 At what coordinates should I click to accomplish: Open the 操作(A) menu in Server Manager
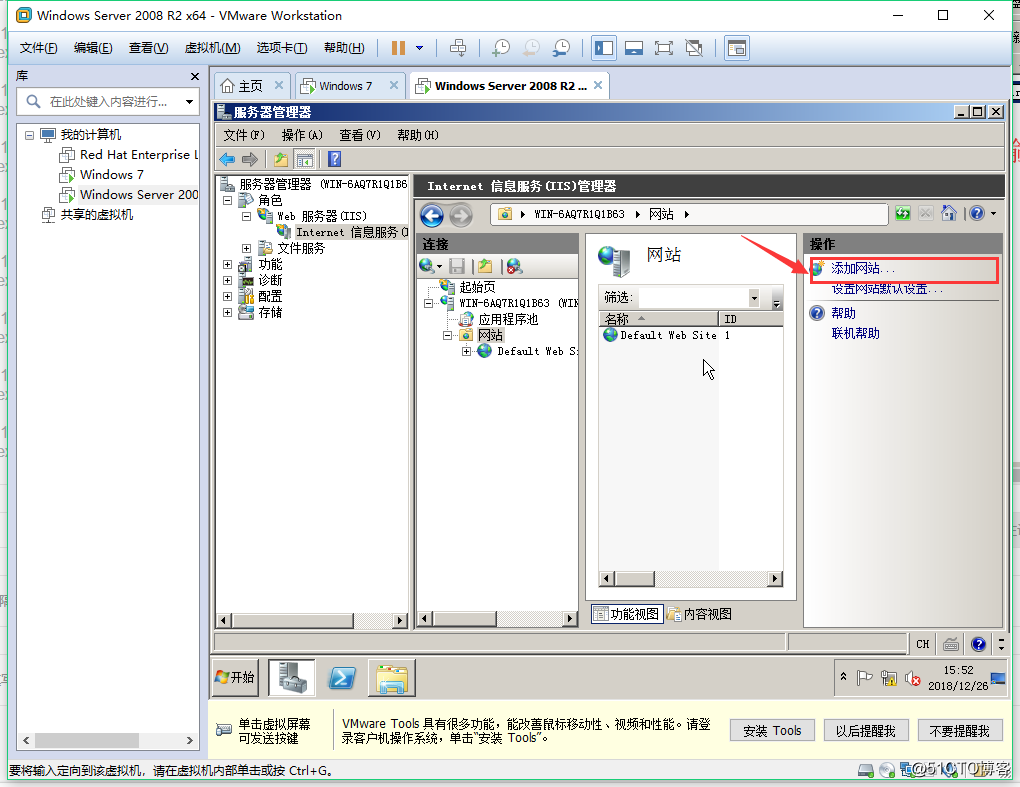pyautogui.click(x=302, y=135)
